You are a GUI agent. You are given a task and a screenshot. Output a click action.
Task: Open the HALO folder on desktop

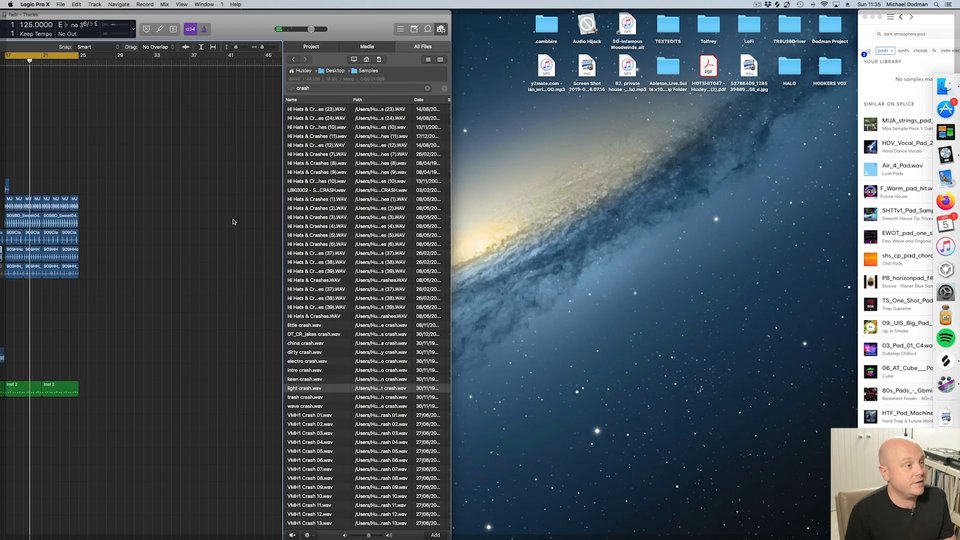pyautogui.click(x=789, y=70)
